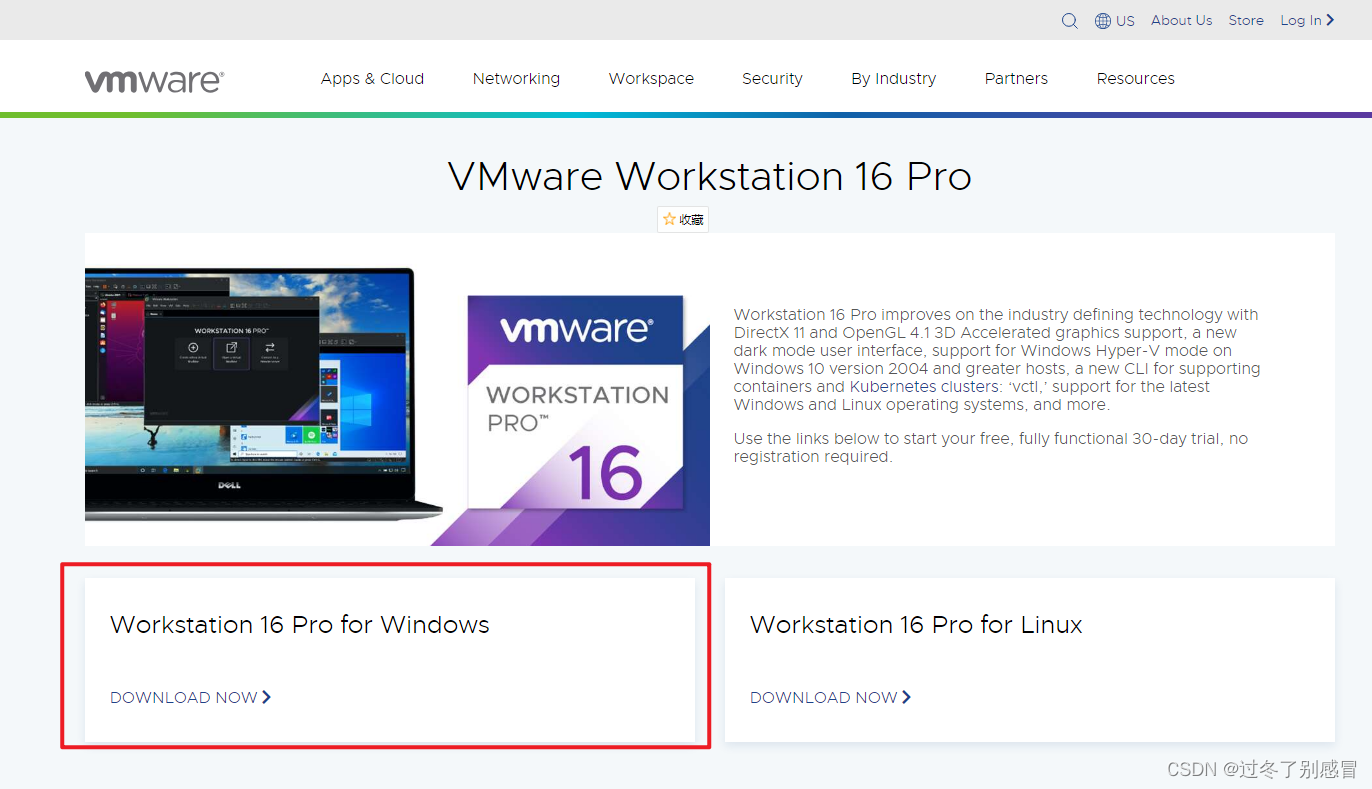Click the Linux DOWNLOAD NOW arrow chevron
Image resolution: width=1372 pixels, height=789 pixels.
point(907,697)
